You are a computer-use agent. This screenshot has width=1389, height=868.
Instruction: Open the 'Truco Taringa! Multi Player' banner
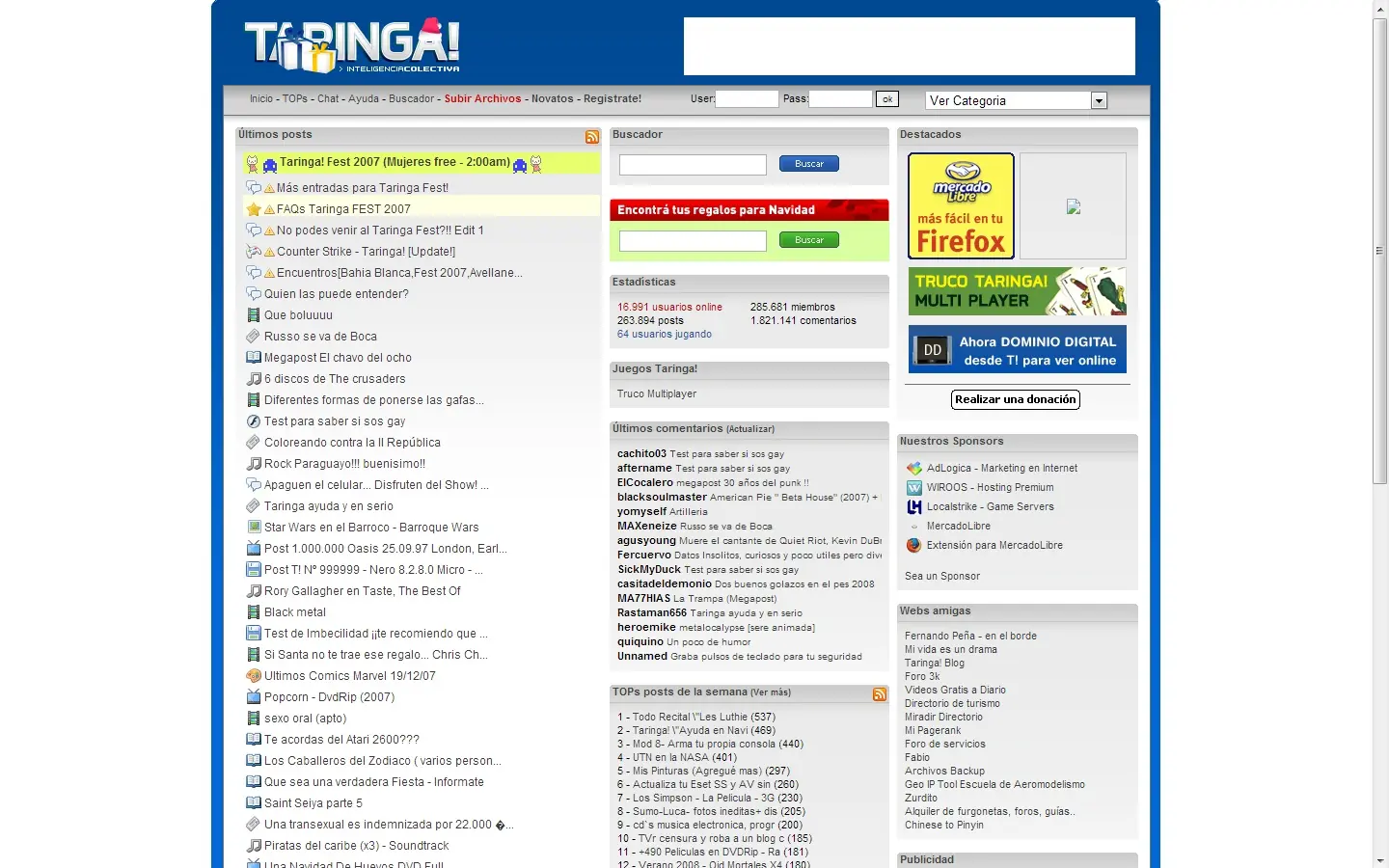1017,291
